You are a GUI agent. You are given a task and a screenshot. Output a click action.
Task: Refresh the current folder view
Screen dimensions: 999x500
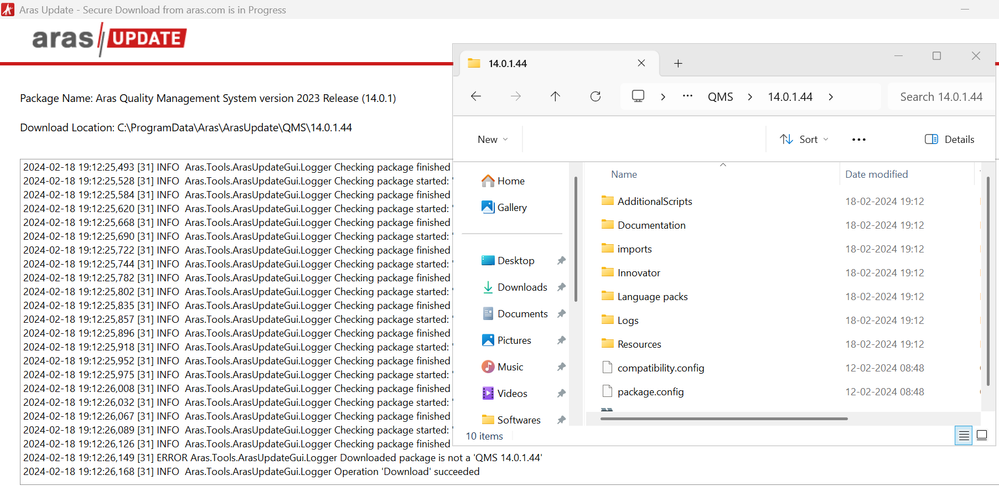[595, 97]
